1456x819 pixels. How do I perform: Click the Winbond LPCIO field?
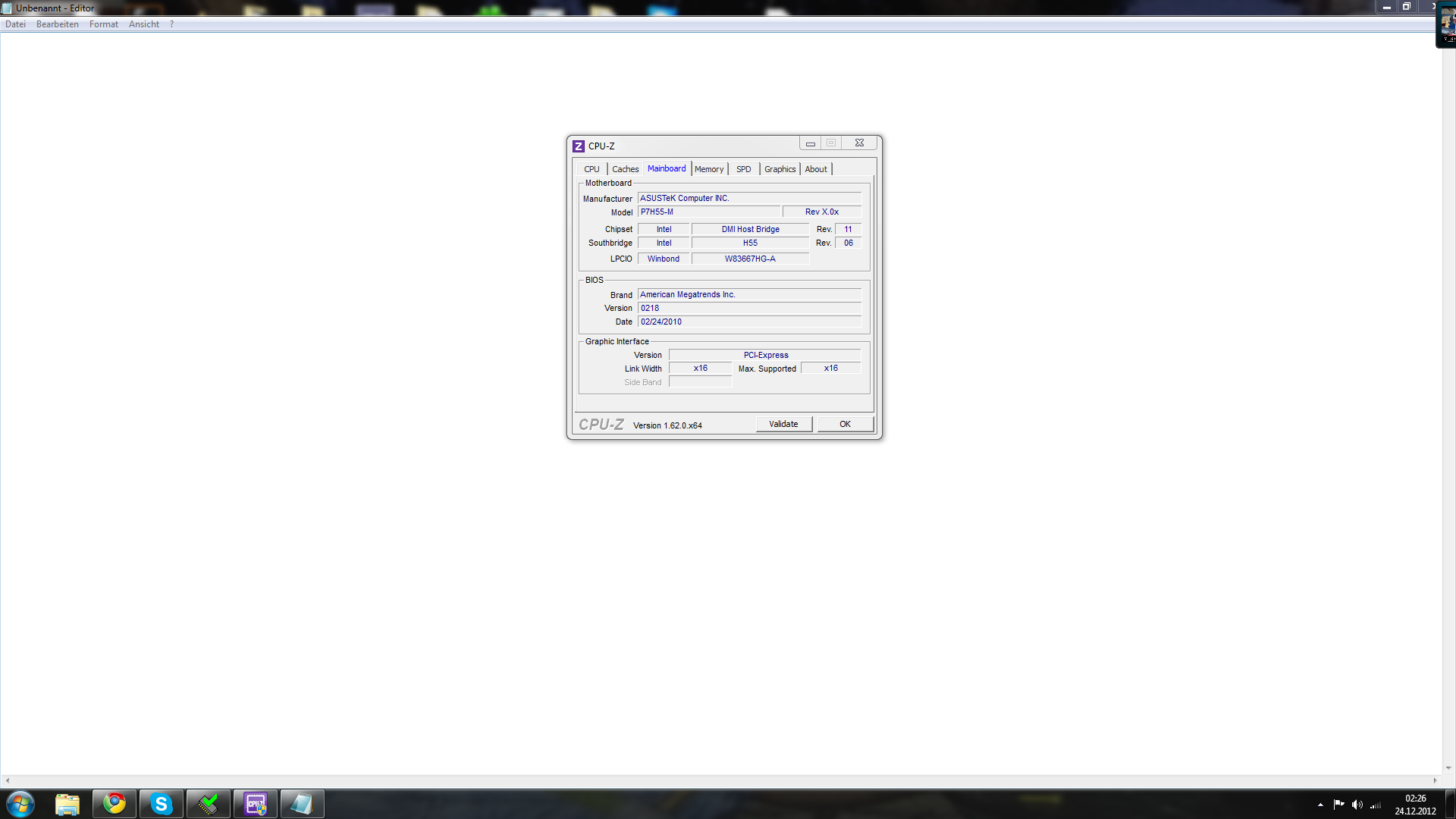tap(664, 259)
